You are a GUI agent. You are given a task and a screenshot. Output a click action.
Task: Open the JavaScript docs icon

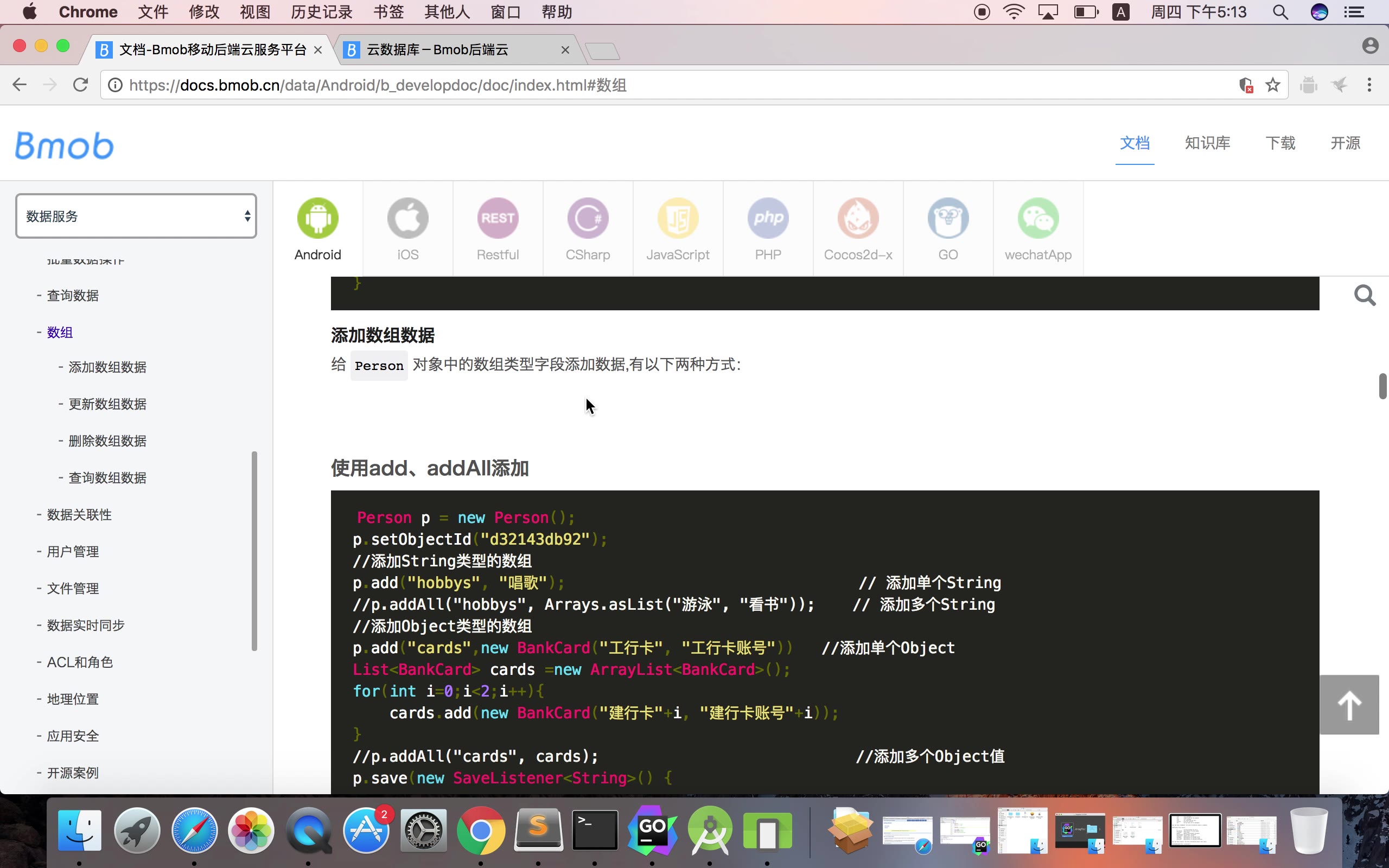(678, 218)
